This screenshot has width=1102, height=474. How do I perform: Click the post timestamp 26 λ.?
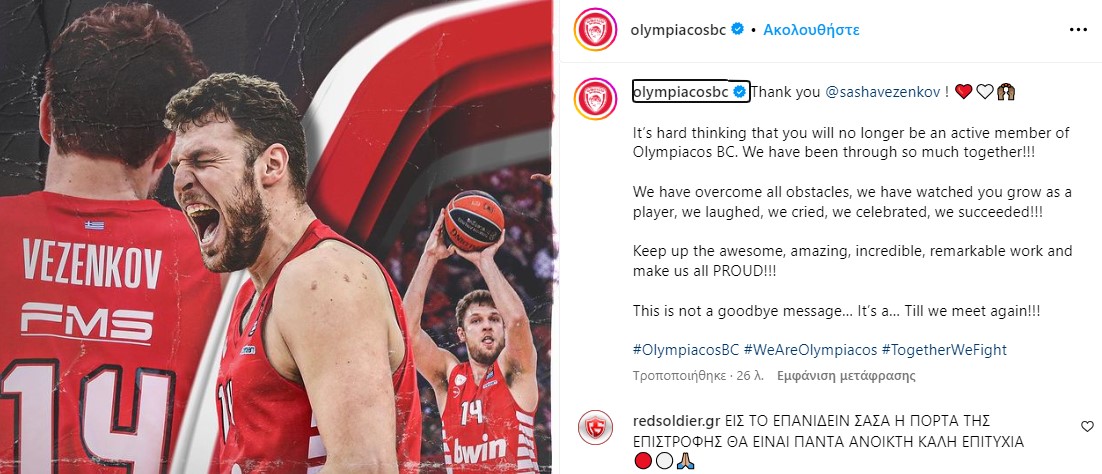coord(751,376)
